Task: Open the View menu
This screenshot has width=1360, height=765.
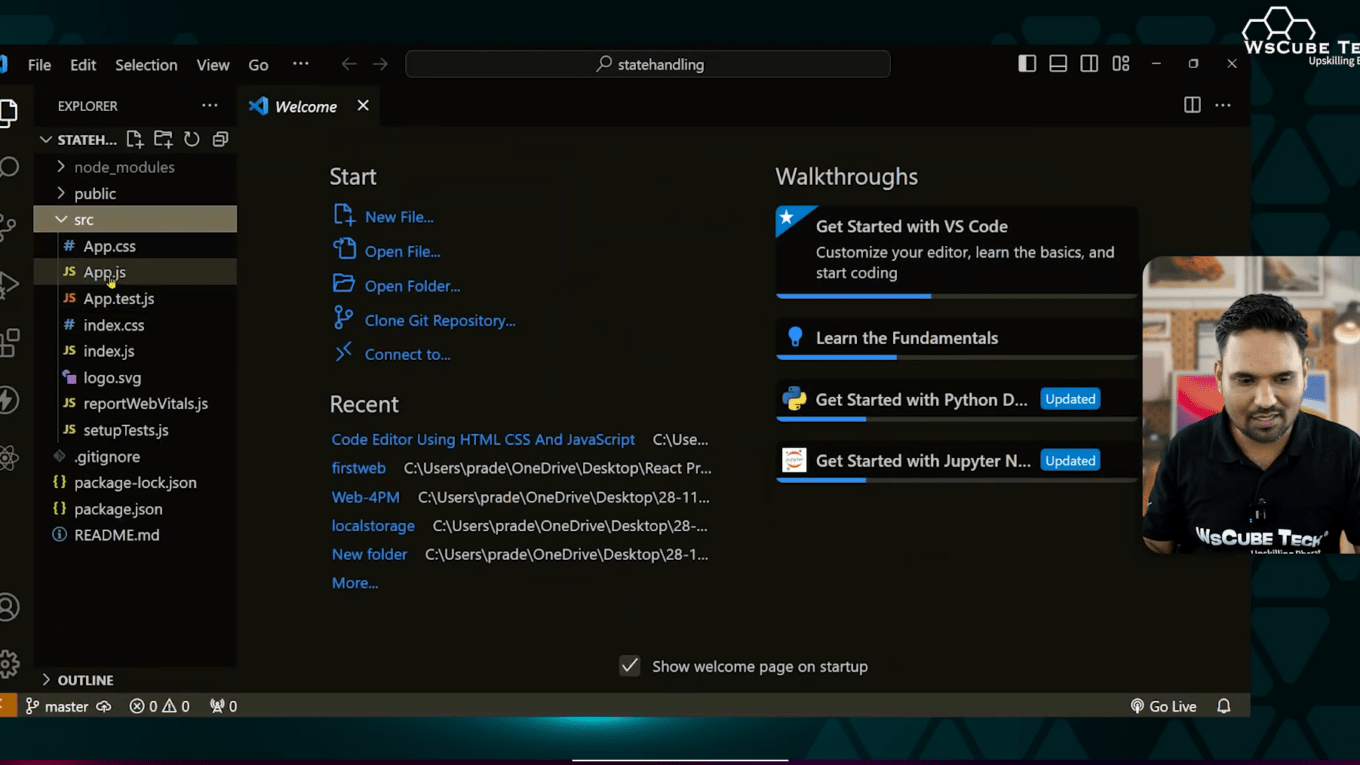Action: pos(213,64)
